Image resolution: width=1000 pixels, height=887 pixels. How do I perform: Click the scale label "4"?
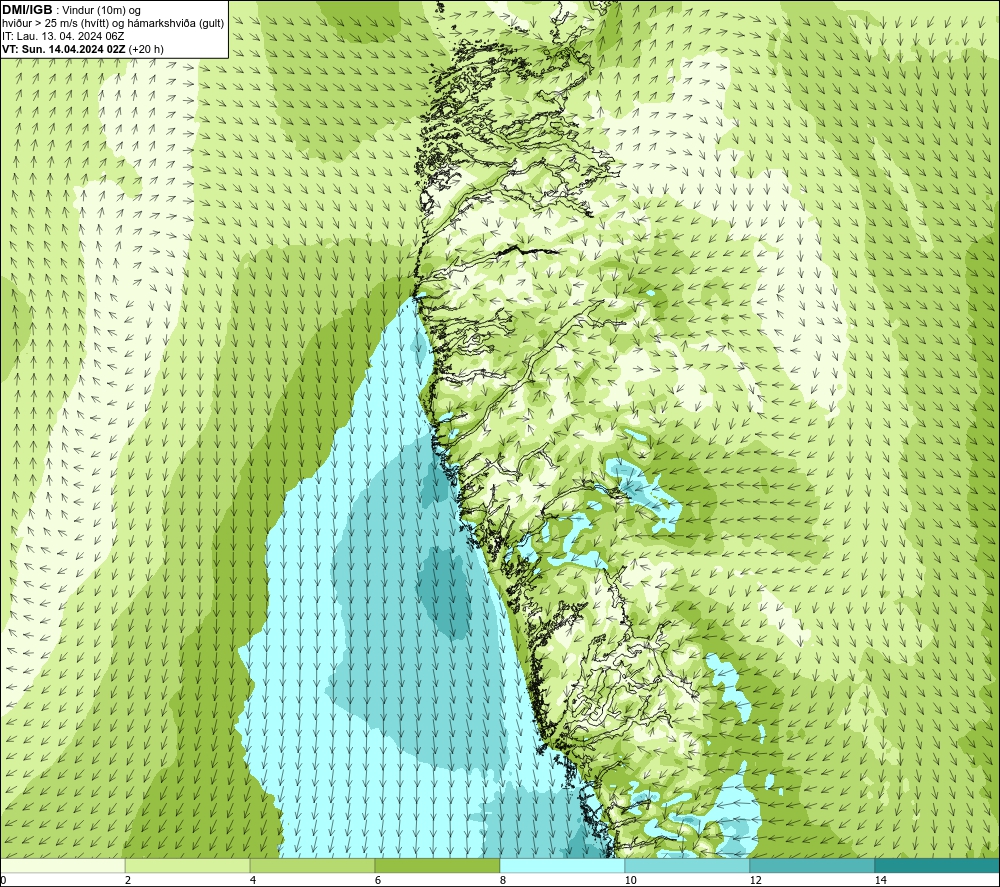click(x=253, y=880)
